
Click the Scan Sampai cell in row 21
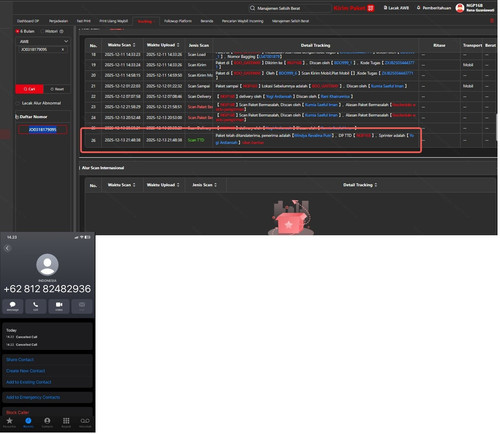coord(199,86)
